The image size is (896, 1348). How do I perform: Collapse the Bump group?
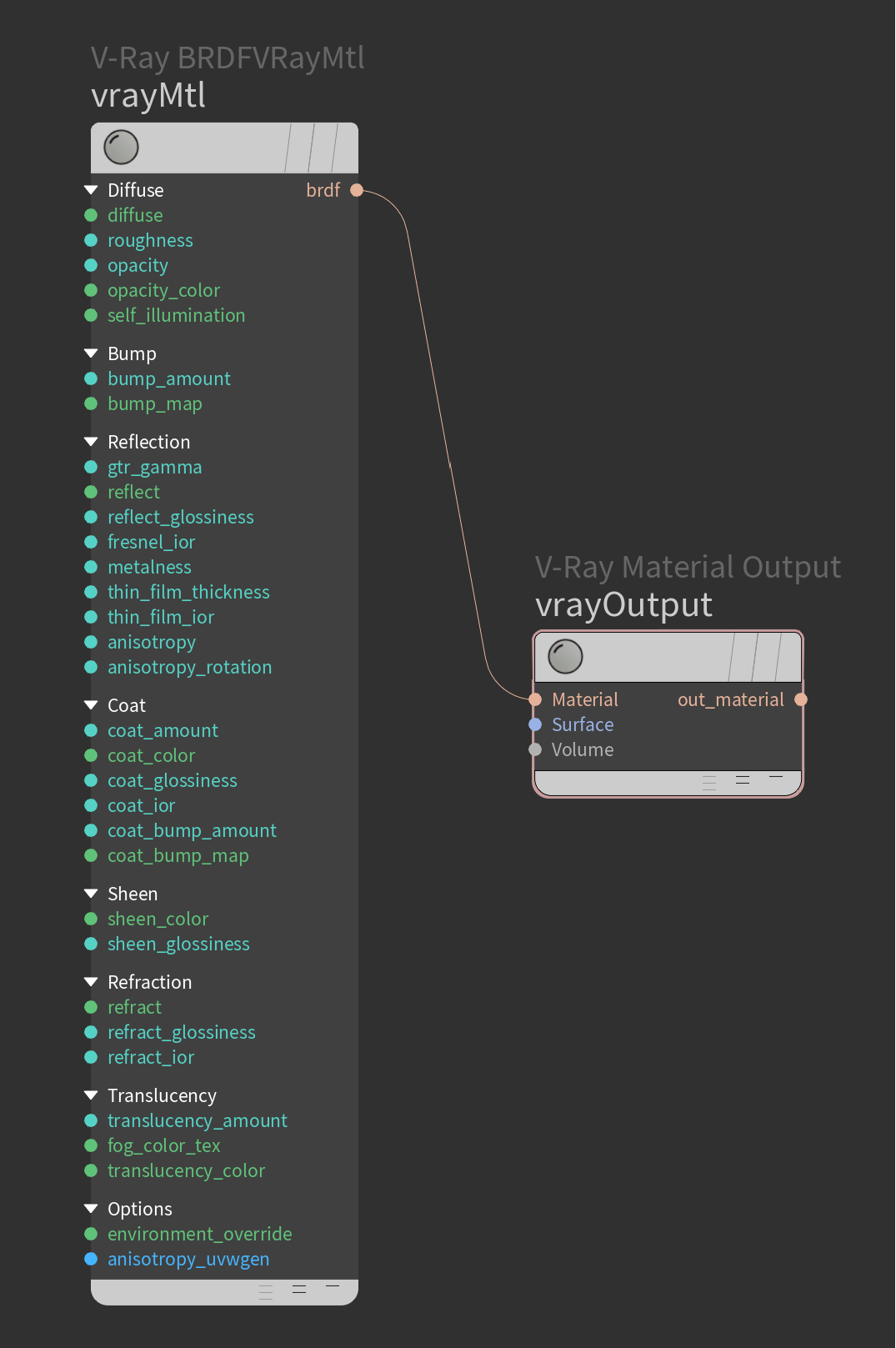click(91, 353)
